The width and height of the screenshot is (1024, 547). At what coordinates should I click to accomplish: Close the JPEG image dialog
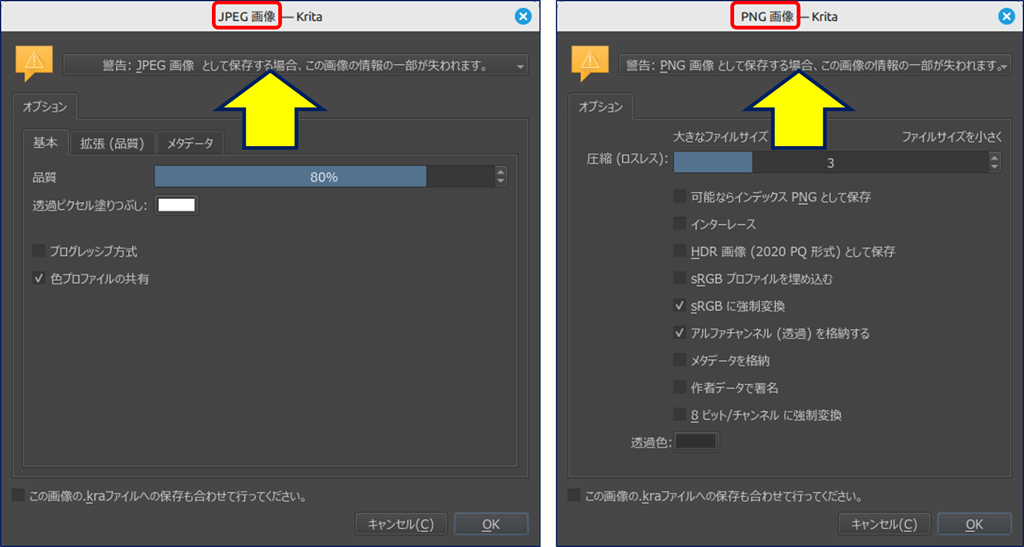click(x=523, y=16)
